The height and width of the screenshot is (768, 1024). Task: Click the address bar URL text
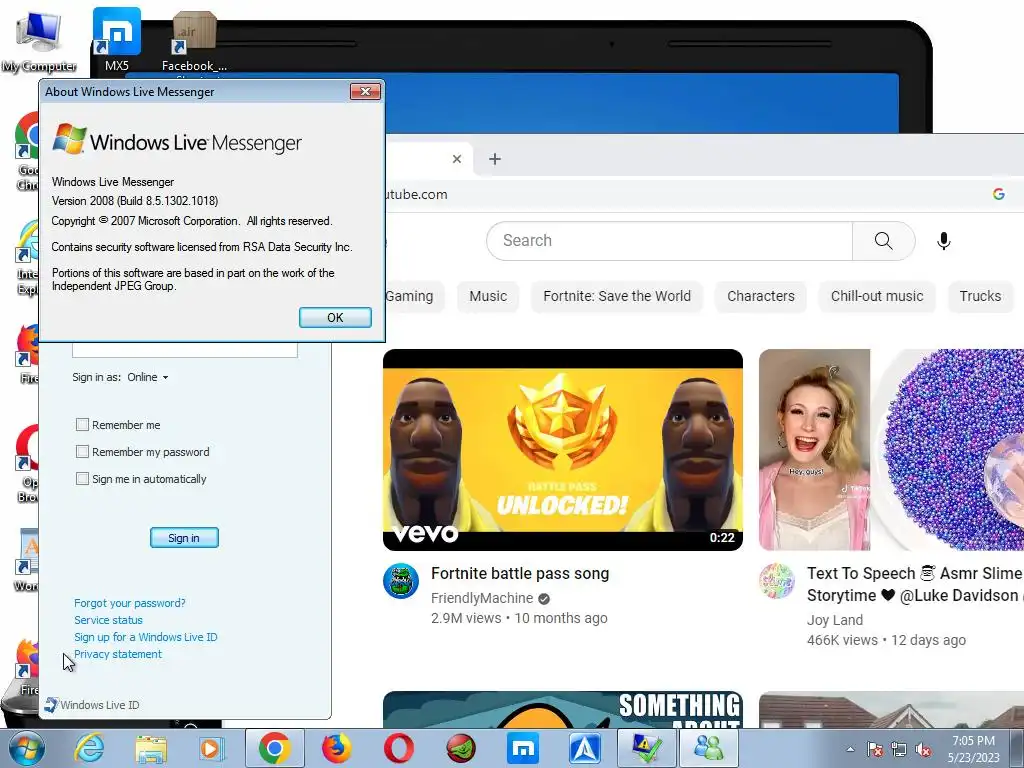pyautogui.click(x=416, y=194)
